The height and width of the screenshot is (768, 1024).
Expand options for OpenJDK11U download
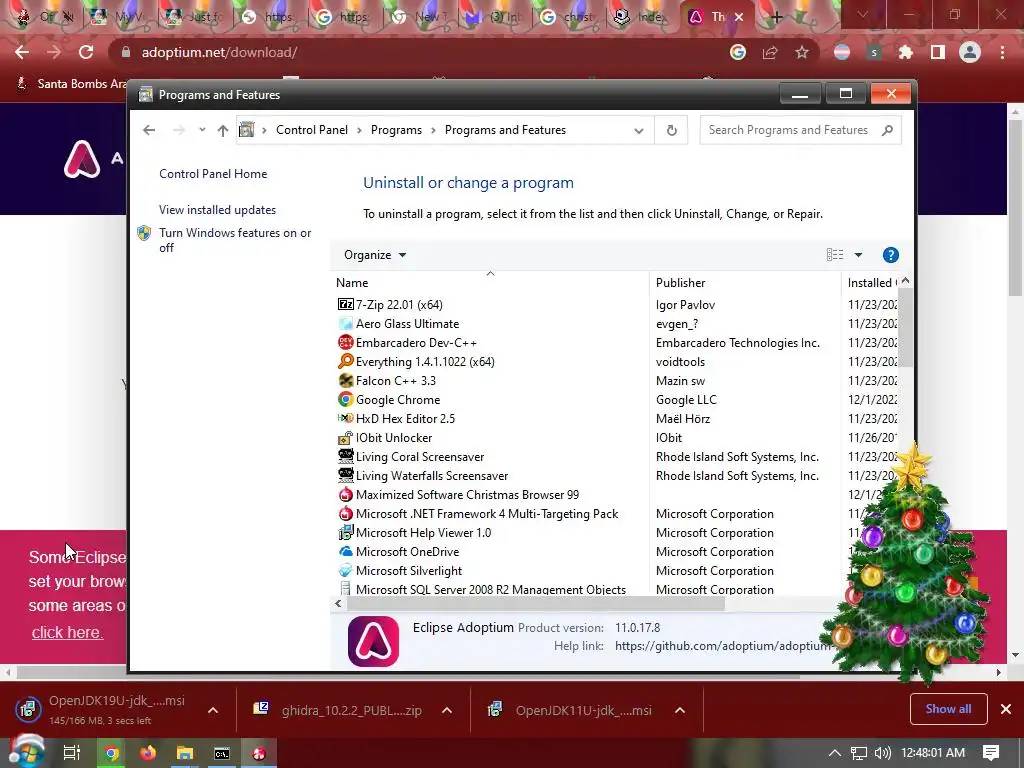tap(680, 710)
